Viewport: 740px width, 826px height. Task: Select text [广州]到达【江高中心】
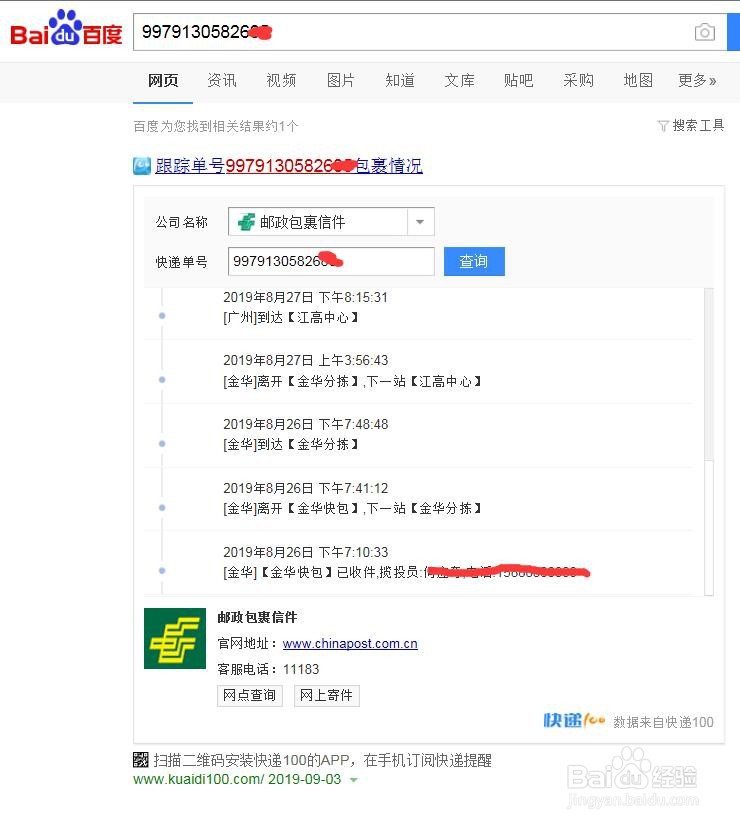[291, 318]
